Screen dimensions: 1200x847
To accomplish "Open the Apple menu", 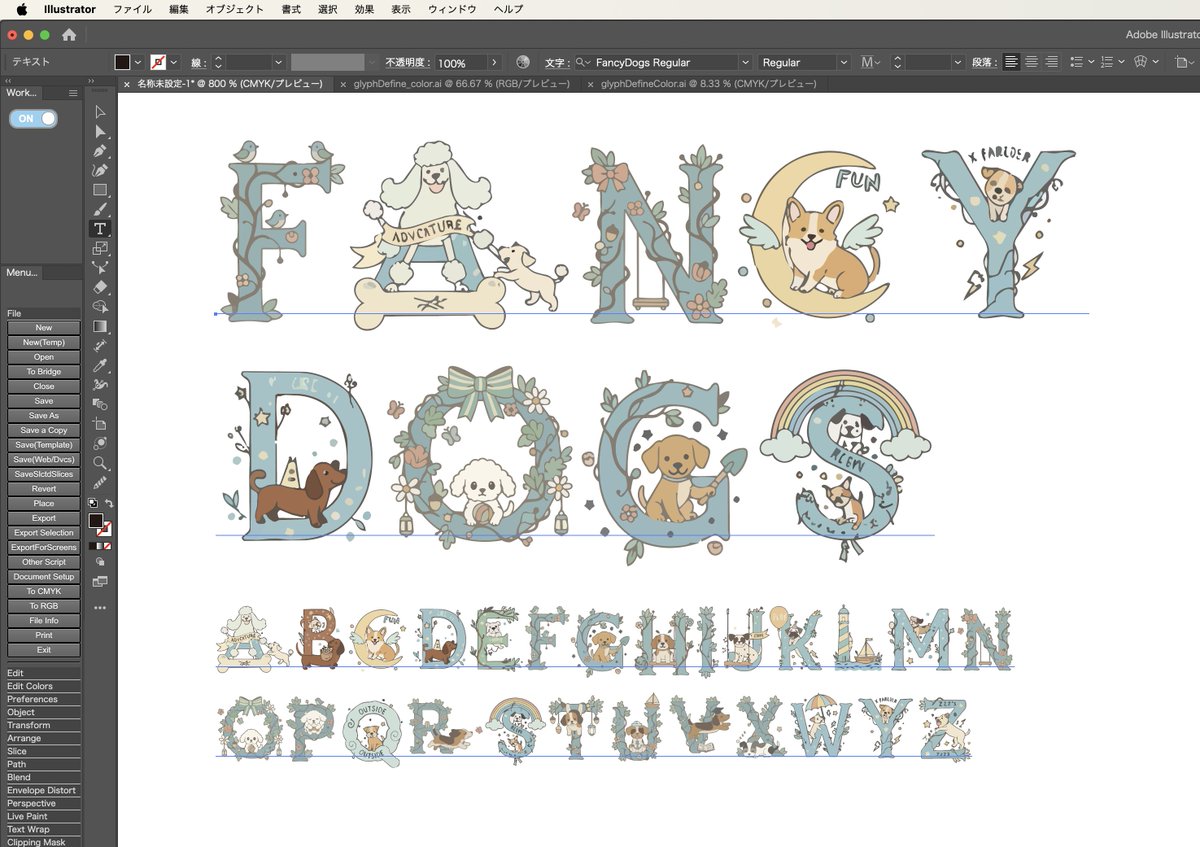I will click(x=21, y=9).
